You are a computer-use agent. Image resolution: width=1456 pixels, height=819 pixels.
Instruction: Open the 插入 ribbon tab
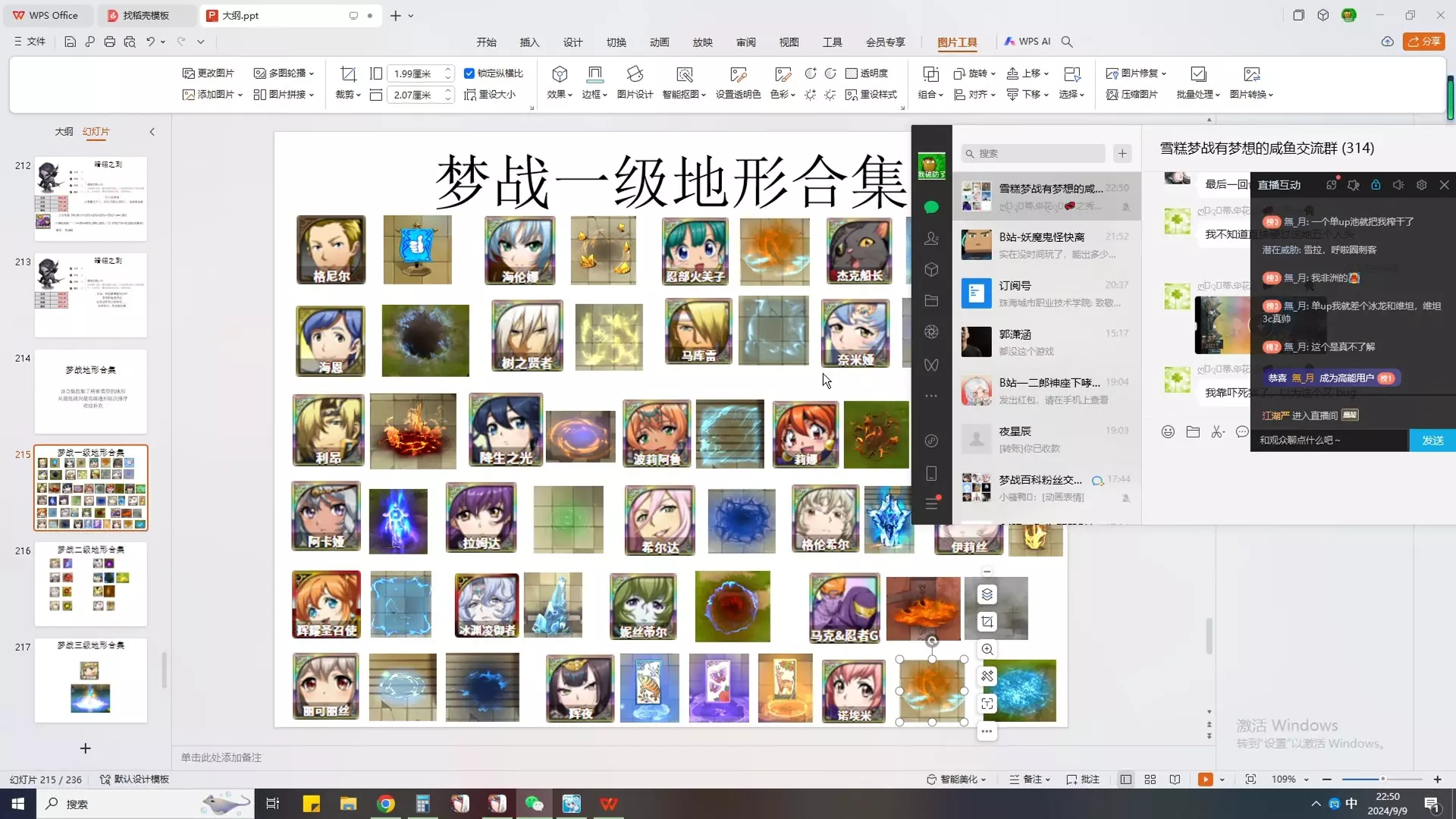529,42
